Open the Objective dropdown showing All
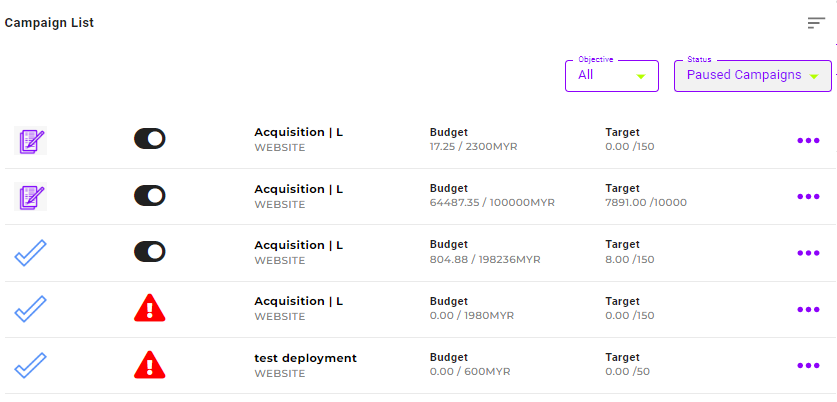 pos(612,76)
